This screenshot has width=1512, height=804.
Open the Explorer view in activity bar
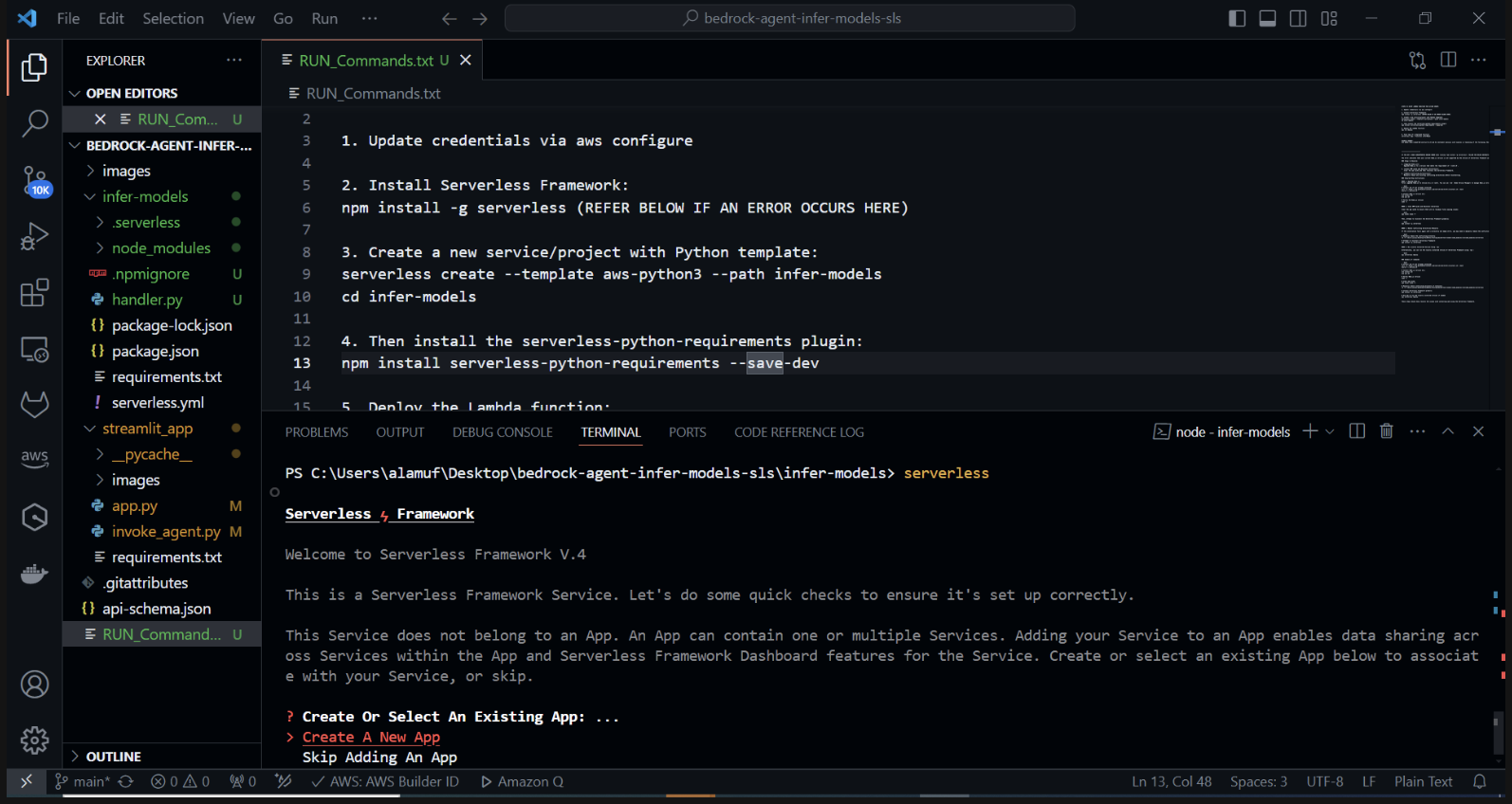point(34,67)
